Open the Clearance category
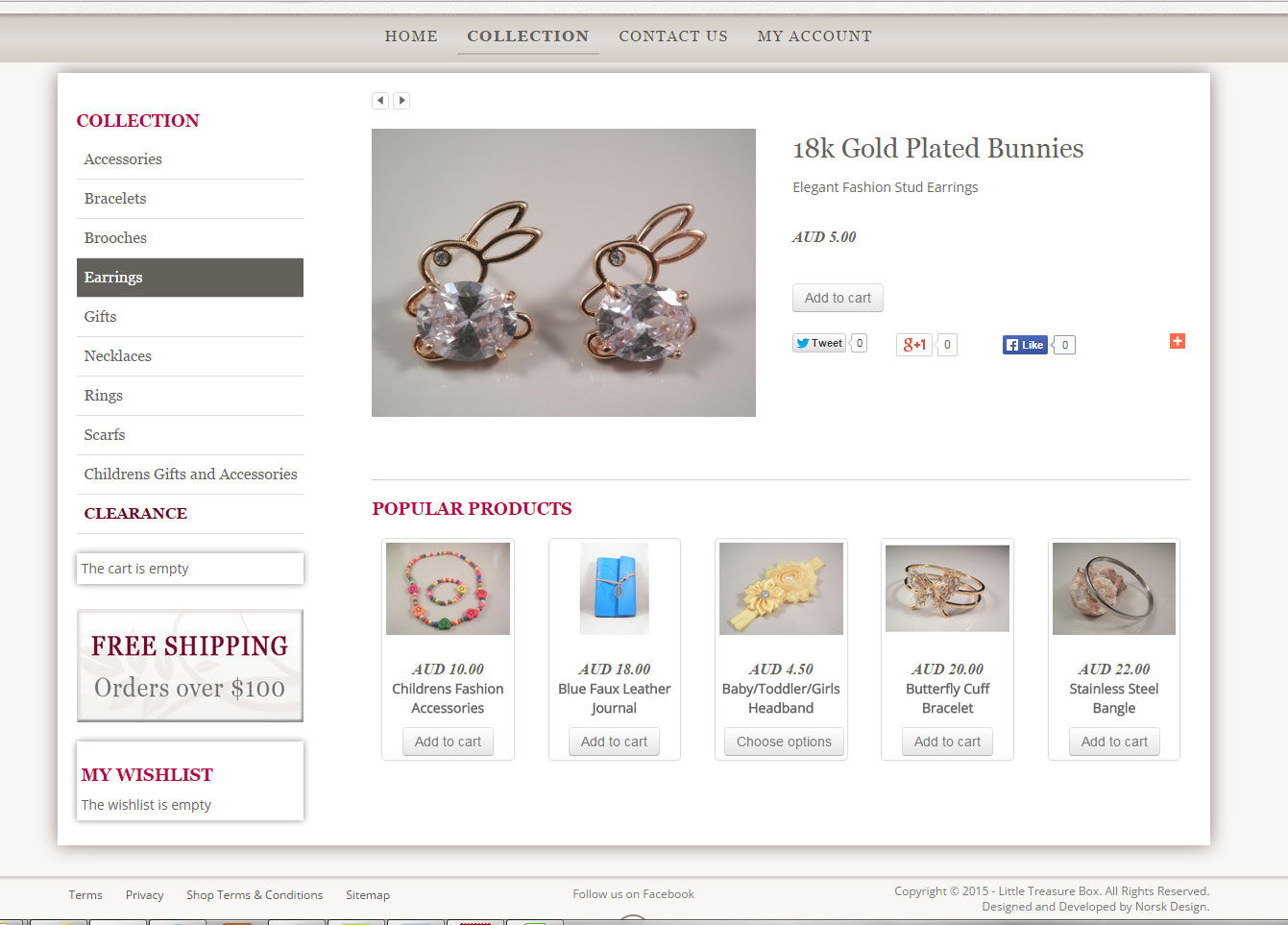The height and width of the screenshot is (925, 1288). pyautogui.click(x=190, y=514)
